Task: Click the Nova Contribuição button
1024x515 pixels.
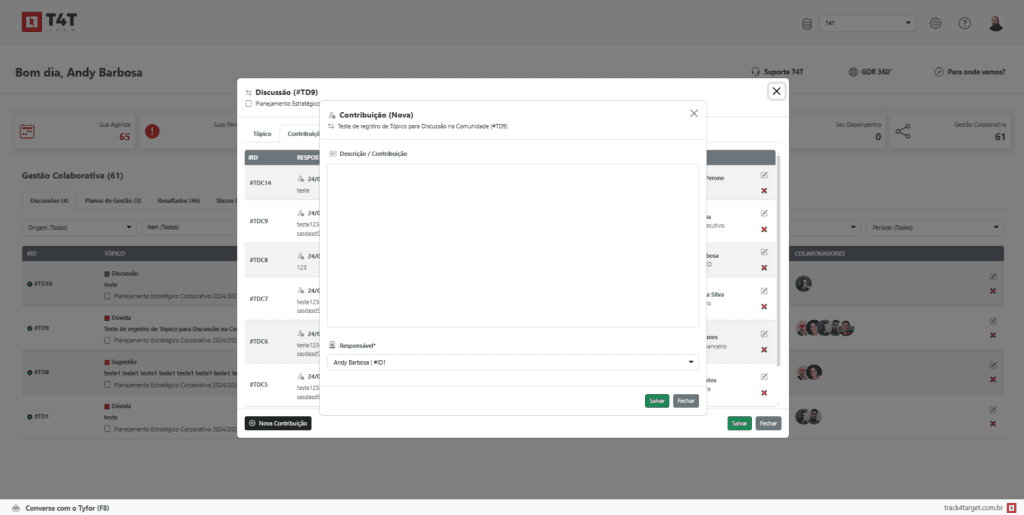Action: (278, 423)
